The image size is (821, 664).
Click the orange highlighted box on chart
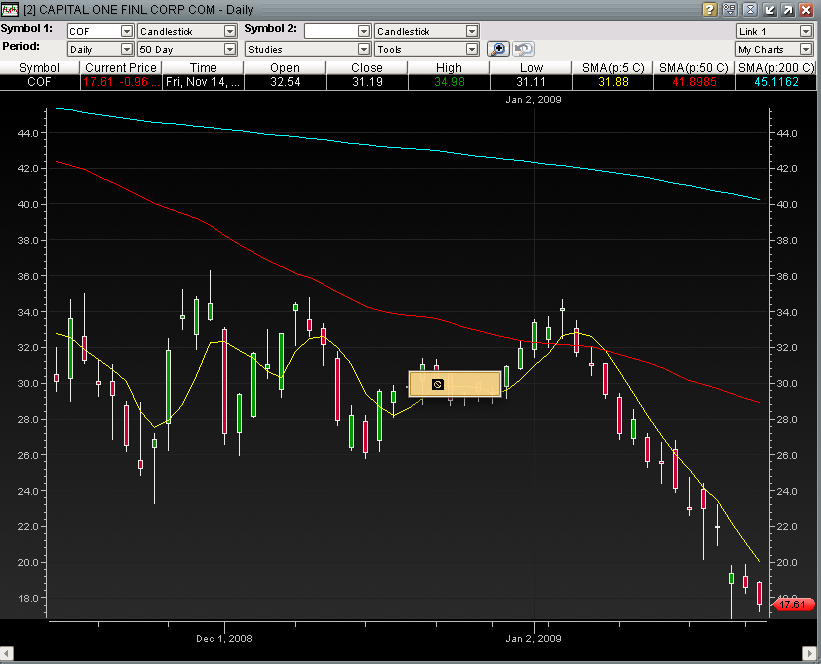point(454,384)
